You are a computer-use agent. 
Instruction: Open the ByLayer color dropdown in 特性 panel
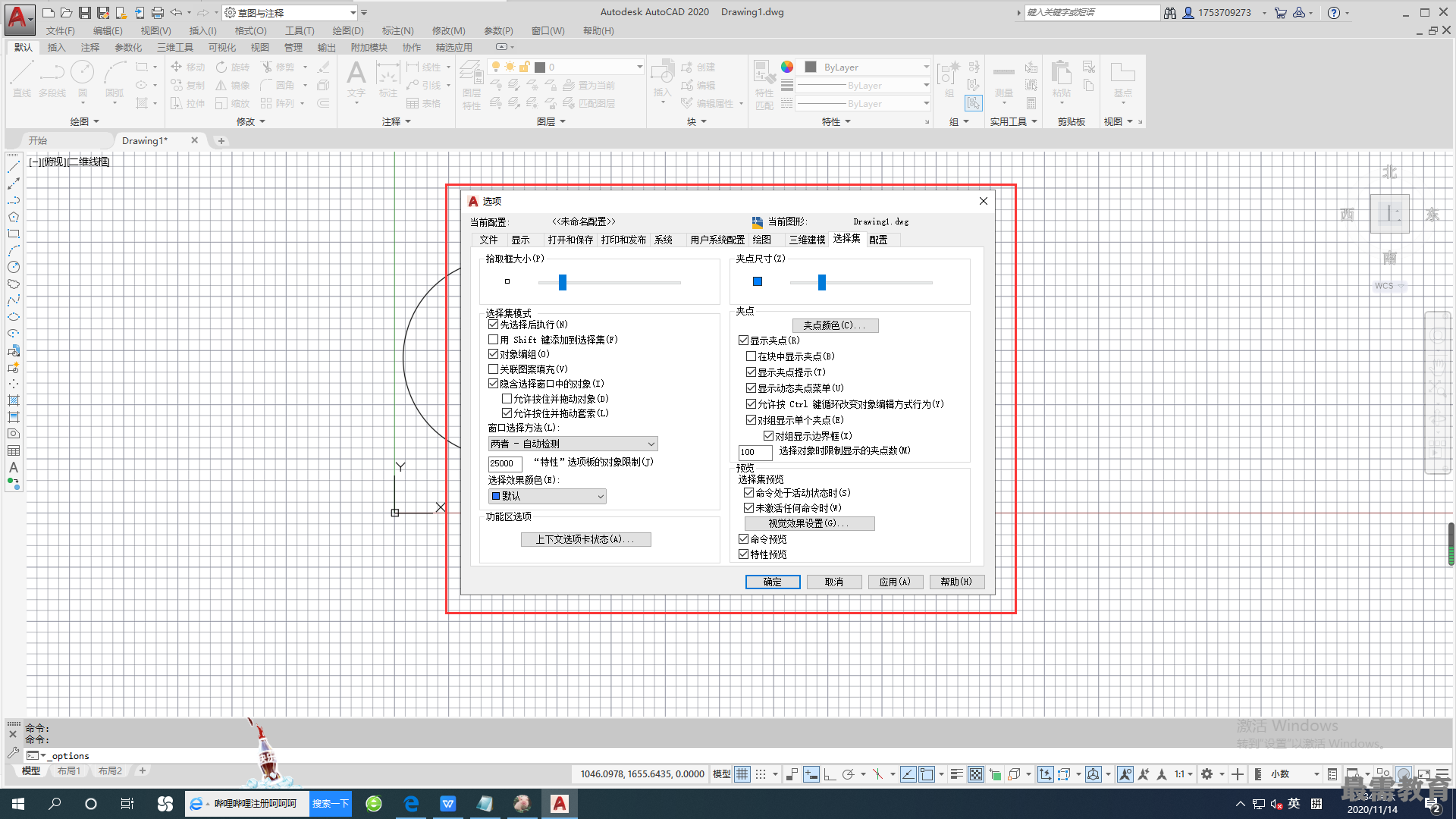pyautogui.click(x=866, y=67)
